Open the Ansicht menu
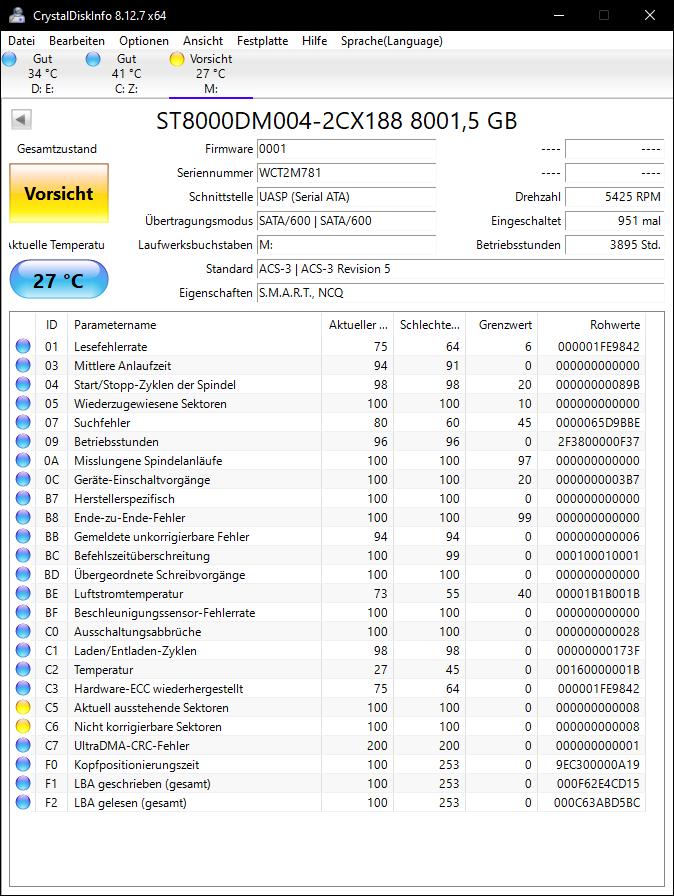The width and height of the screenshot is (674, 896). (x=203, y=41)
